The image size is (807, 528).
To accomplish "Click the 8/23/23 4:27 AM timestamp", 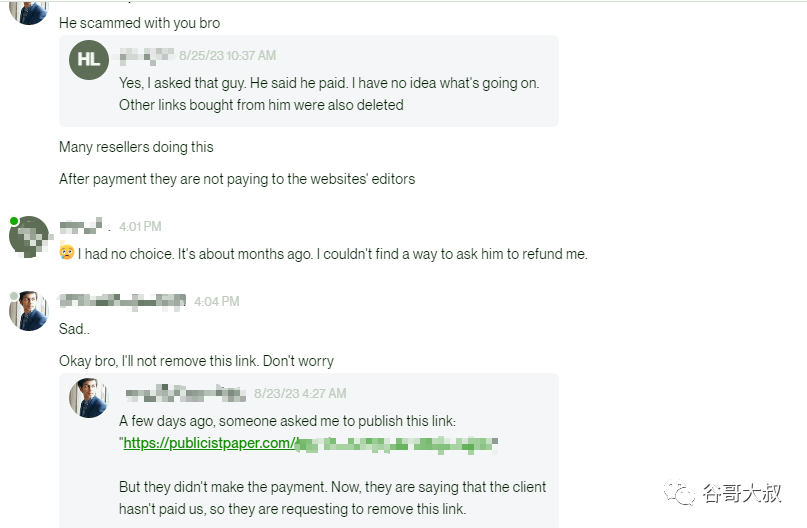I will pos(300,393).
